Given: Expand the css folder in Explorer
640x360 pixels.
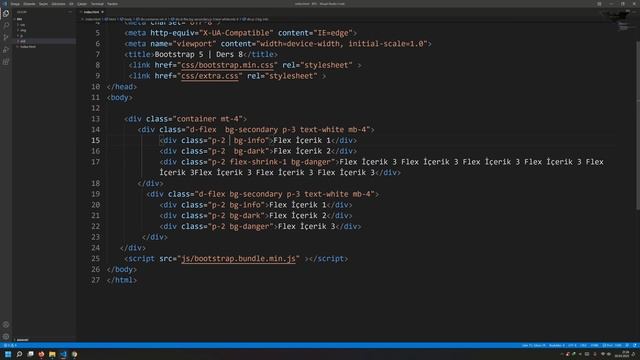Looking at the screenshot, I should [x=22, y=24].
